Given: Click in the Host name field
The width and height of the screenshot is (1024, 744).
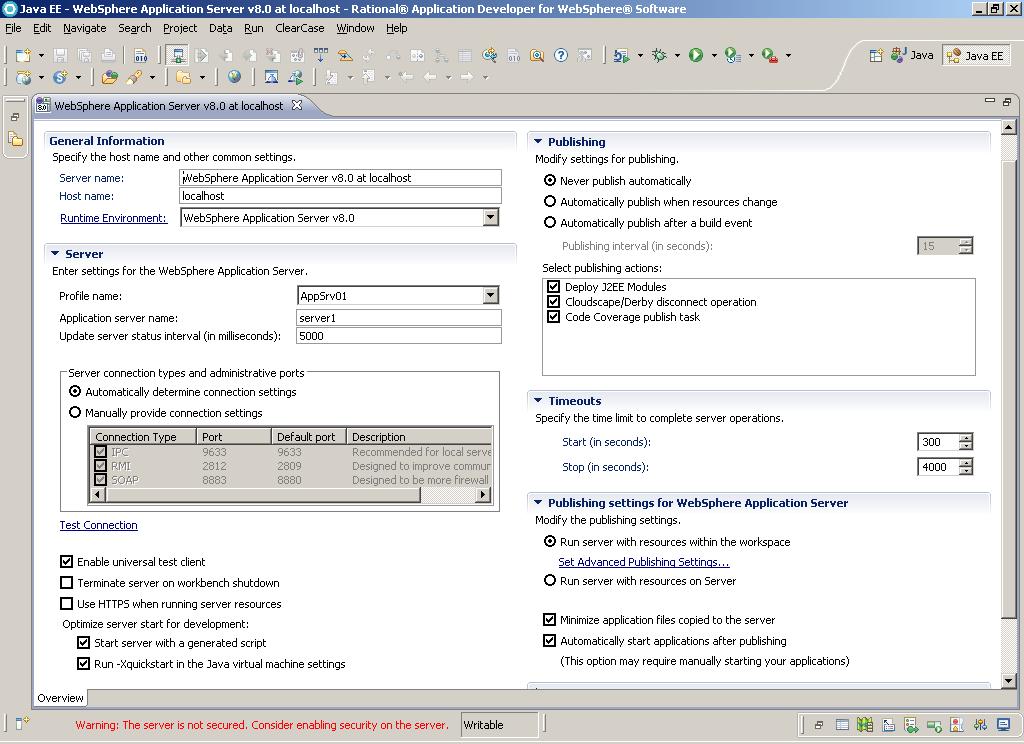Looking at the screenshot, I should (x=340, y=195).
